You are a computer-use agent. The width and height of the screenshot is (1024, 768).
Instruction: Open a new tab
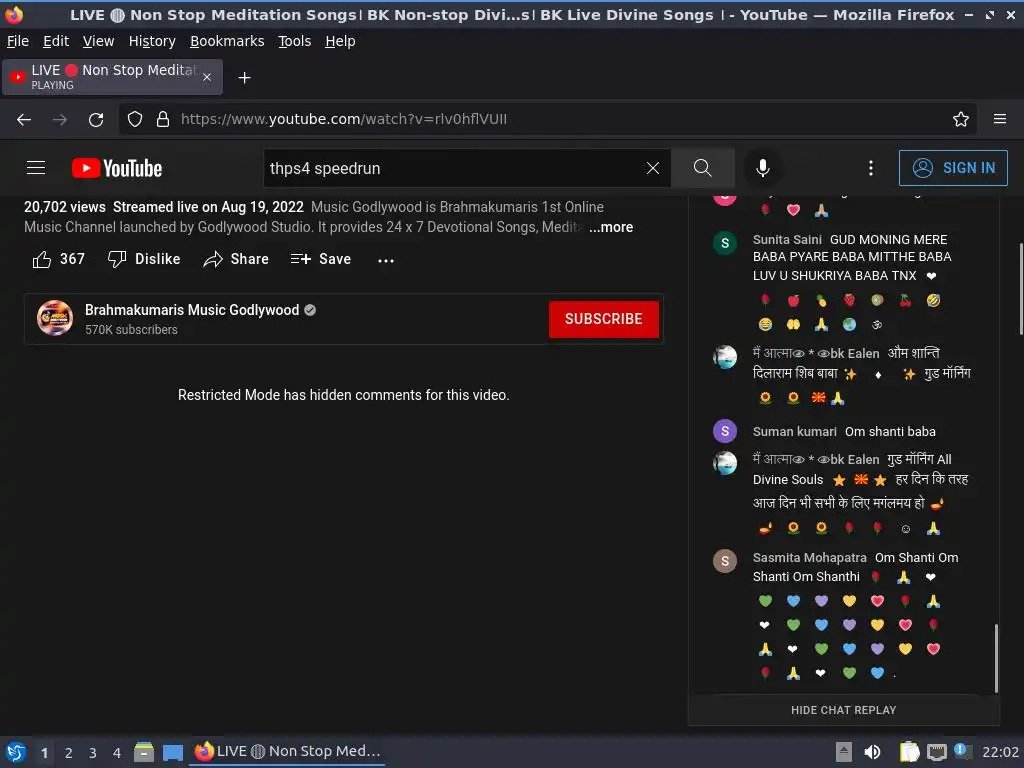coord(244,78)
